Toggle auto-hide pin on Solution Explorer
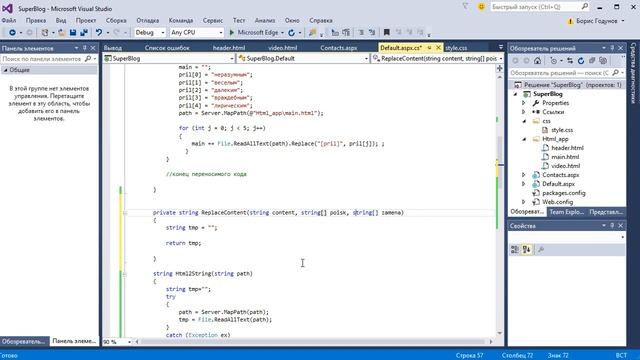Image resolution: width=640 pixels, height=360 pixels. (x=612, y=48)
